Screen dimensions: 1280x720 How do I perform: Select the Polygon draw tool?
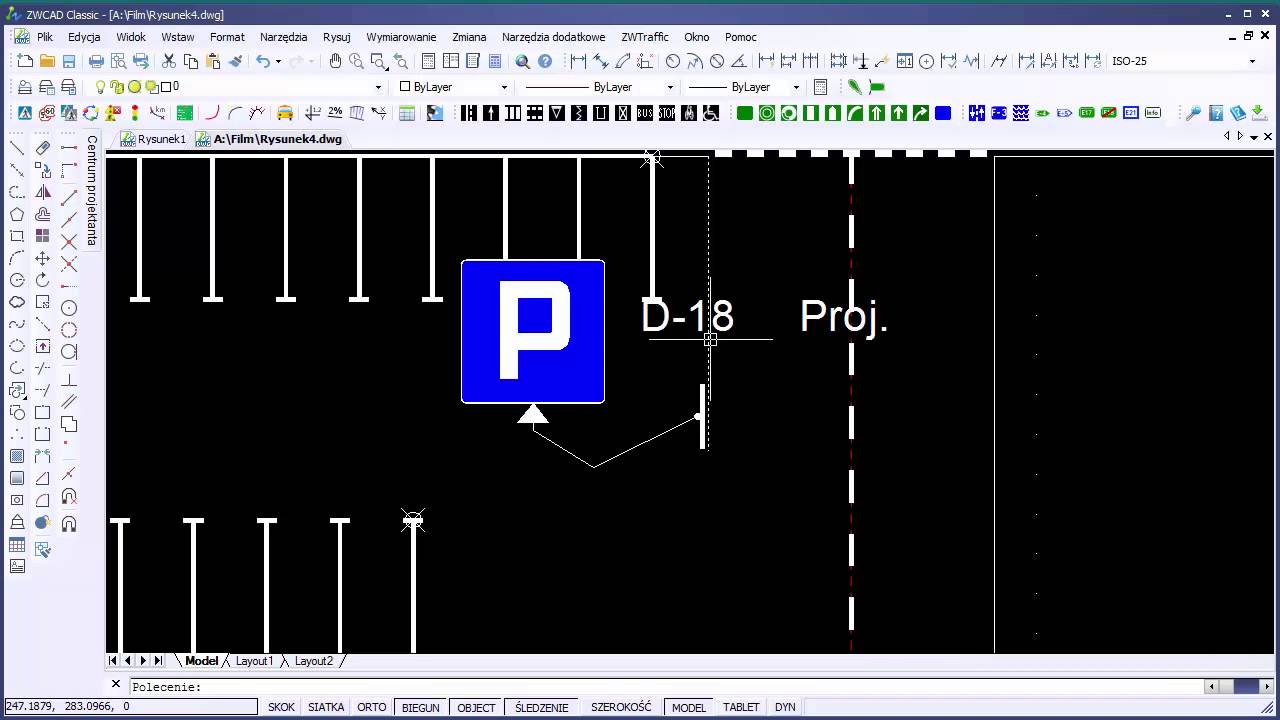click(x=17, y=214)
